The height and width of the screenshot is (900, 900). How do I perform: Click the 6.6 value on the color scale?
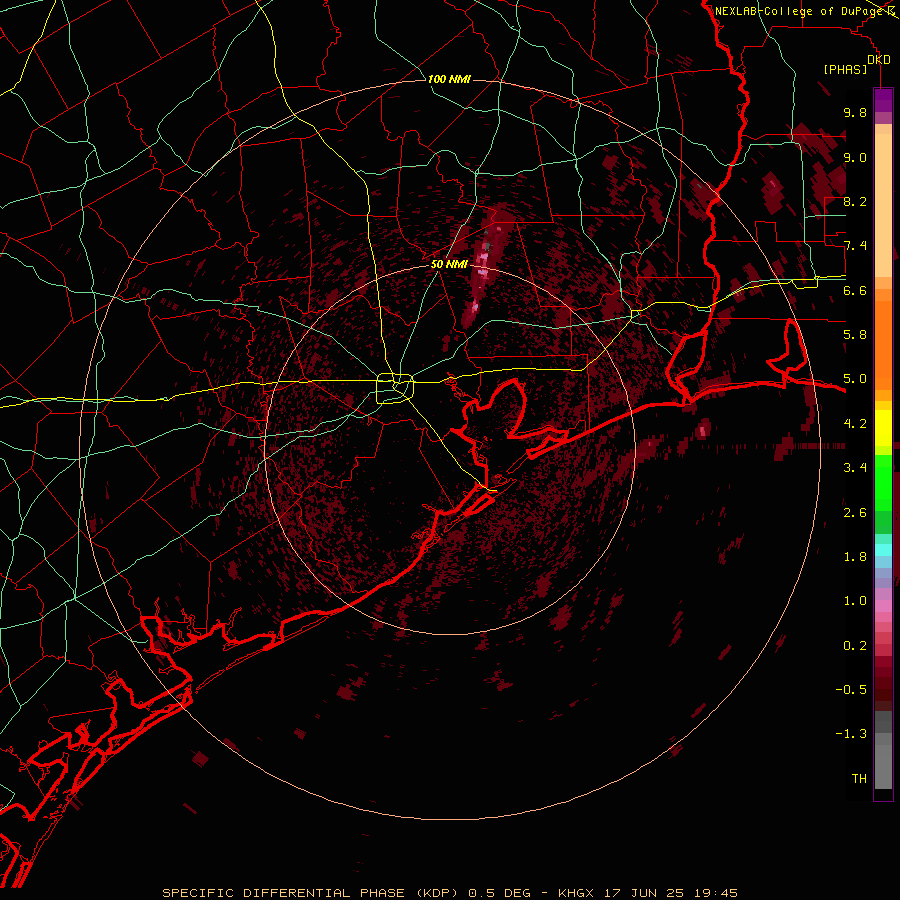855,290
